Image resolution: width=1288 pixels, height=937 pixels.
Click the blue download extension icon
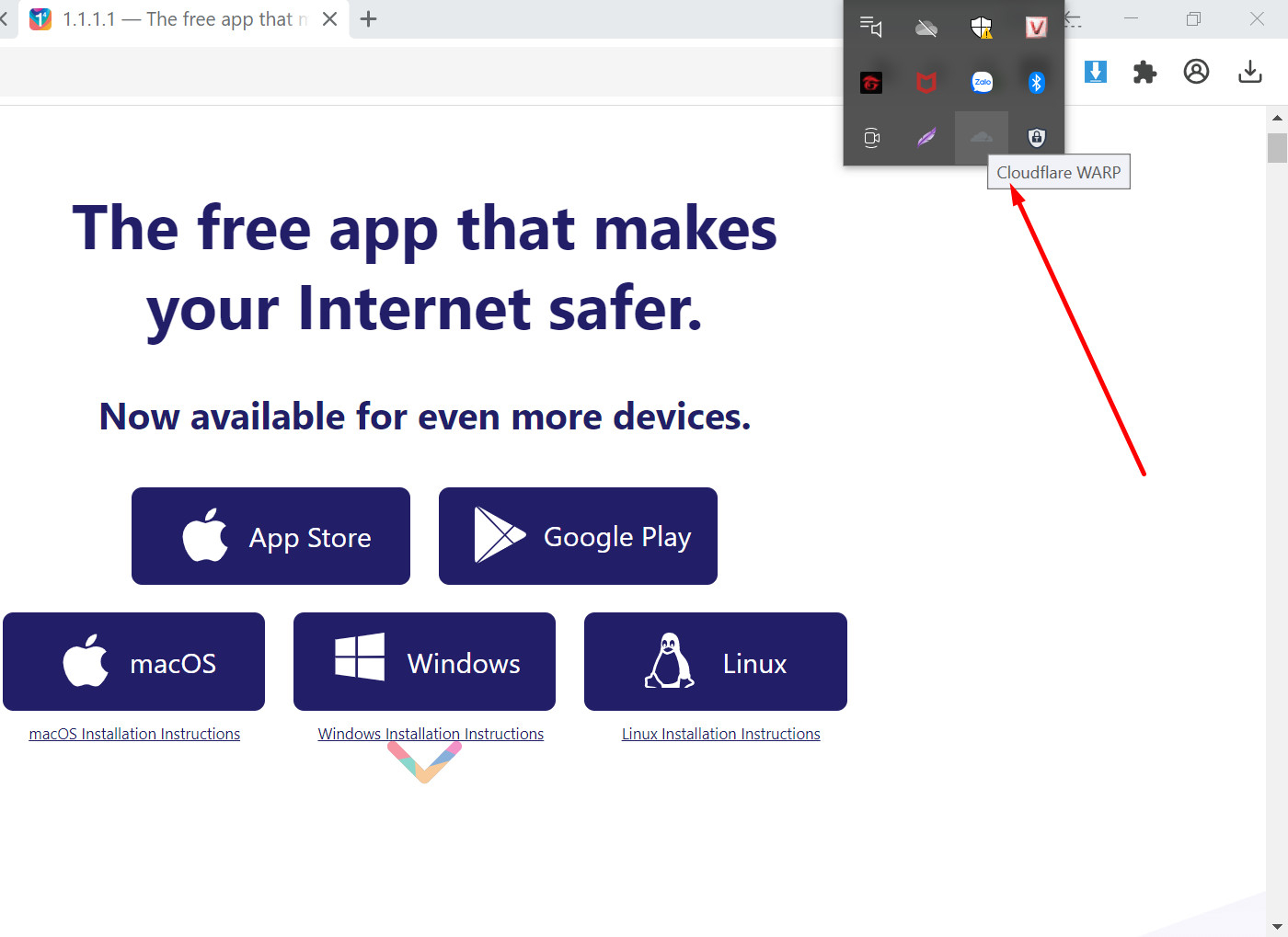pos(1095,72)
